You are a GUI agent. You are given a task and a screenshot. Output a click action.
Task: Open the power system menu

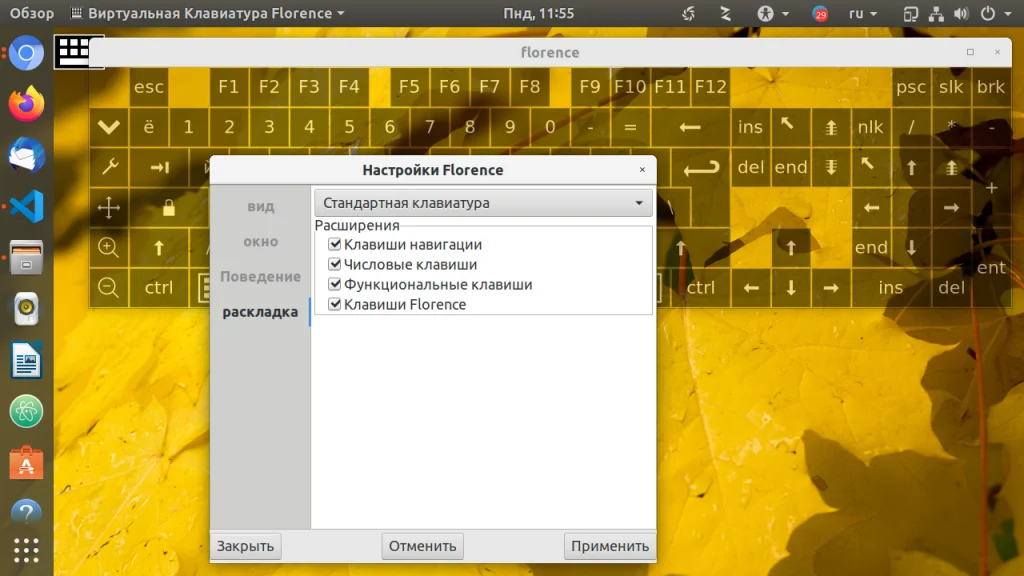pyautogui.click(x=996, y=13)
